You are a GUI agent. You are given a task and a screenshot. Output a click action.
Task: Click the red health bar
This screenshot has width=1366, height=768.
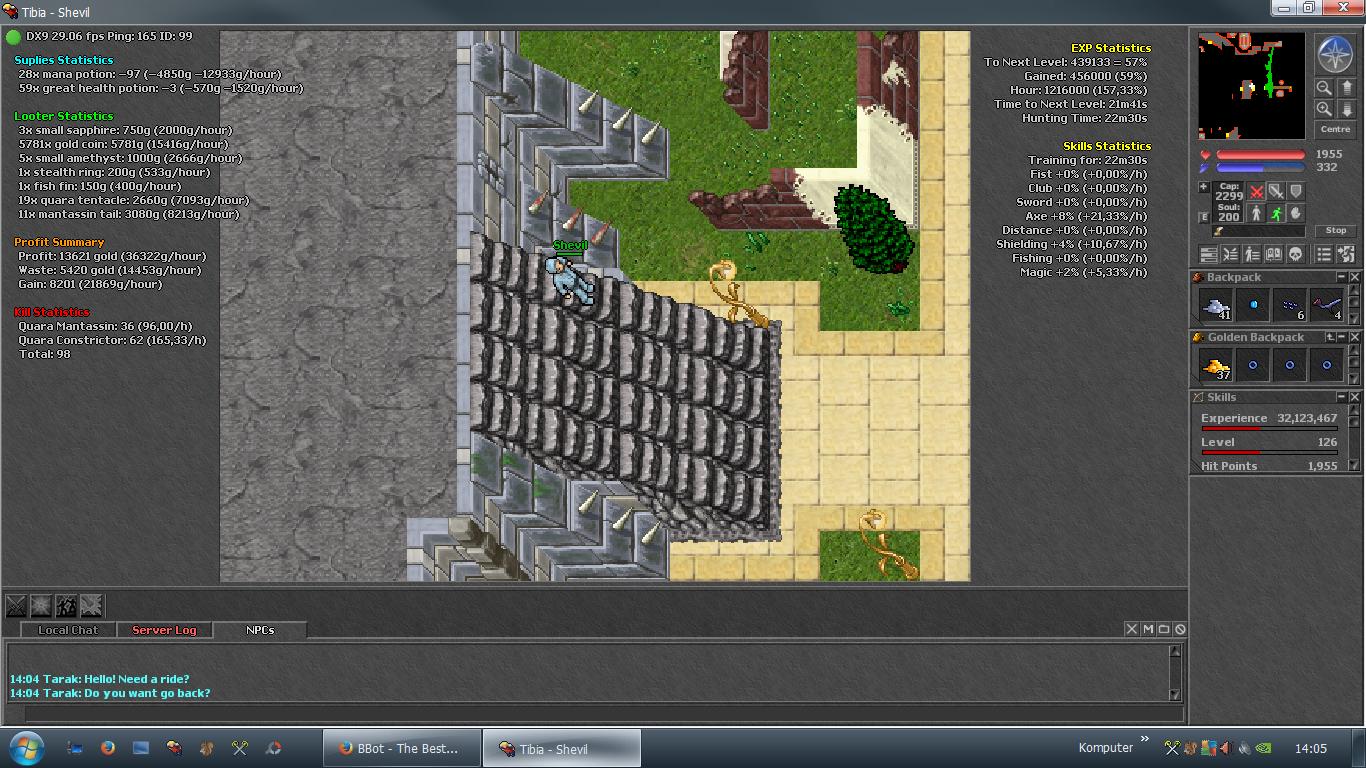pyautogui.click(x=1260, y=155)
